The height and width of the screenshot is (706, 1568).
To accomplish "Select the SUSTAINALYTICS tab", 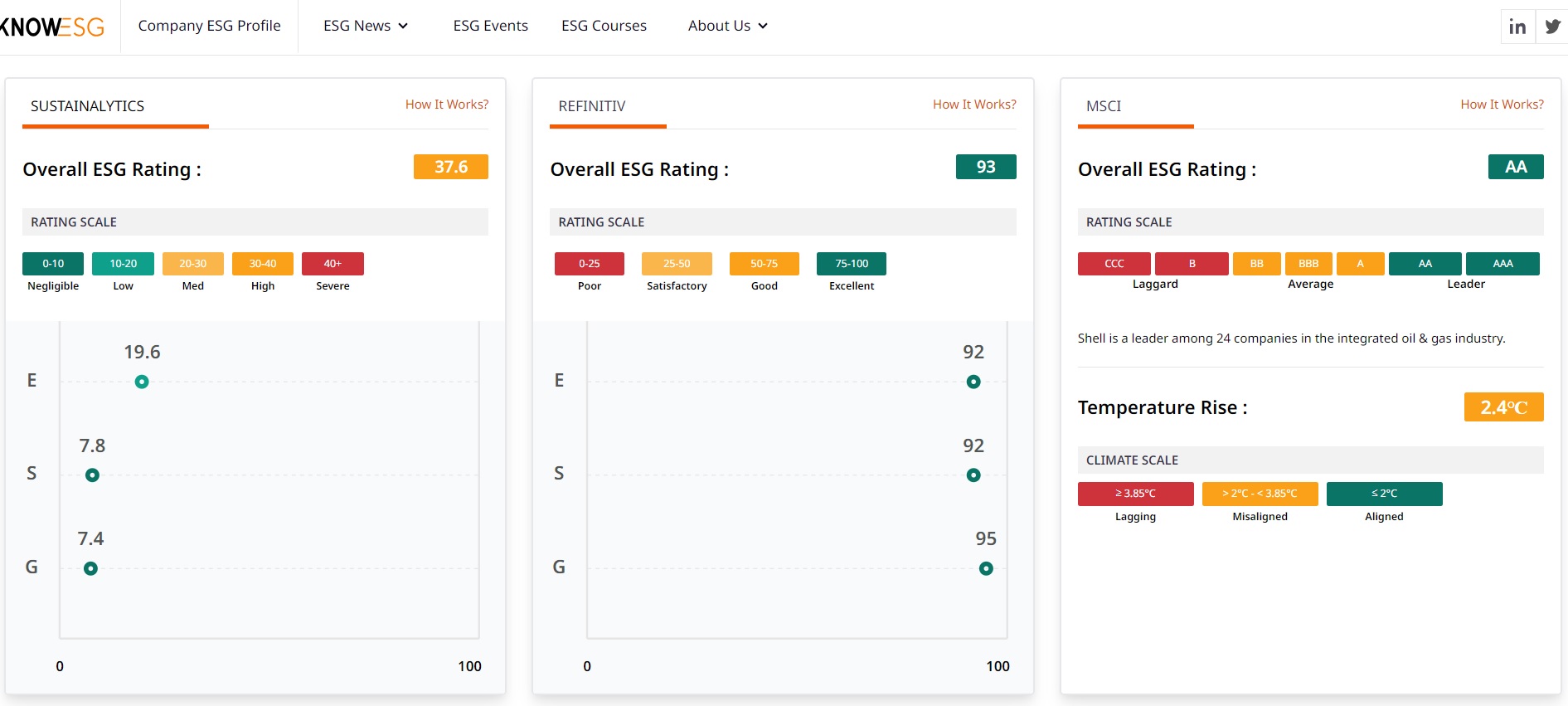I will (x=87, y=106).
